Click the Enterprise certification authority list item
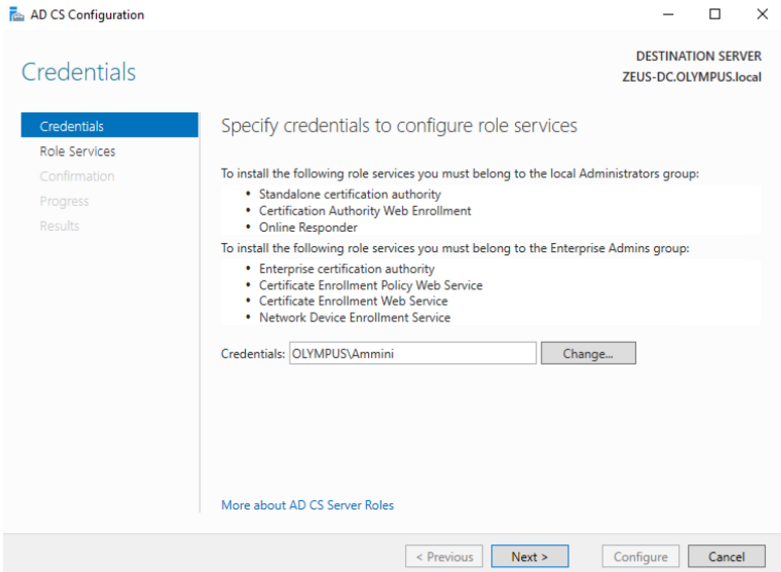 click(346, 269)
